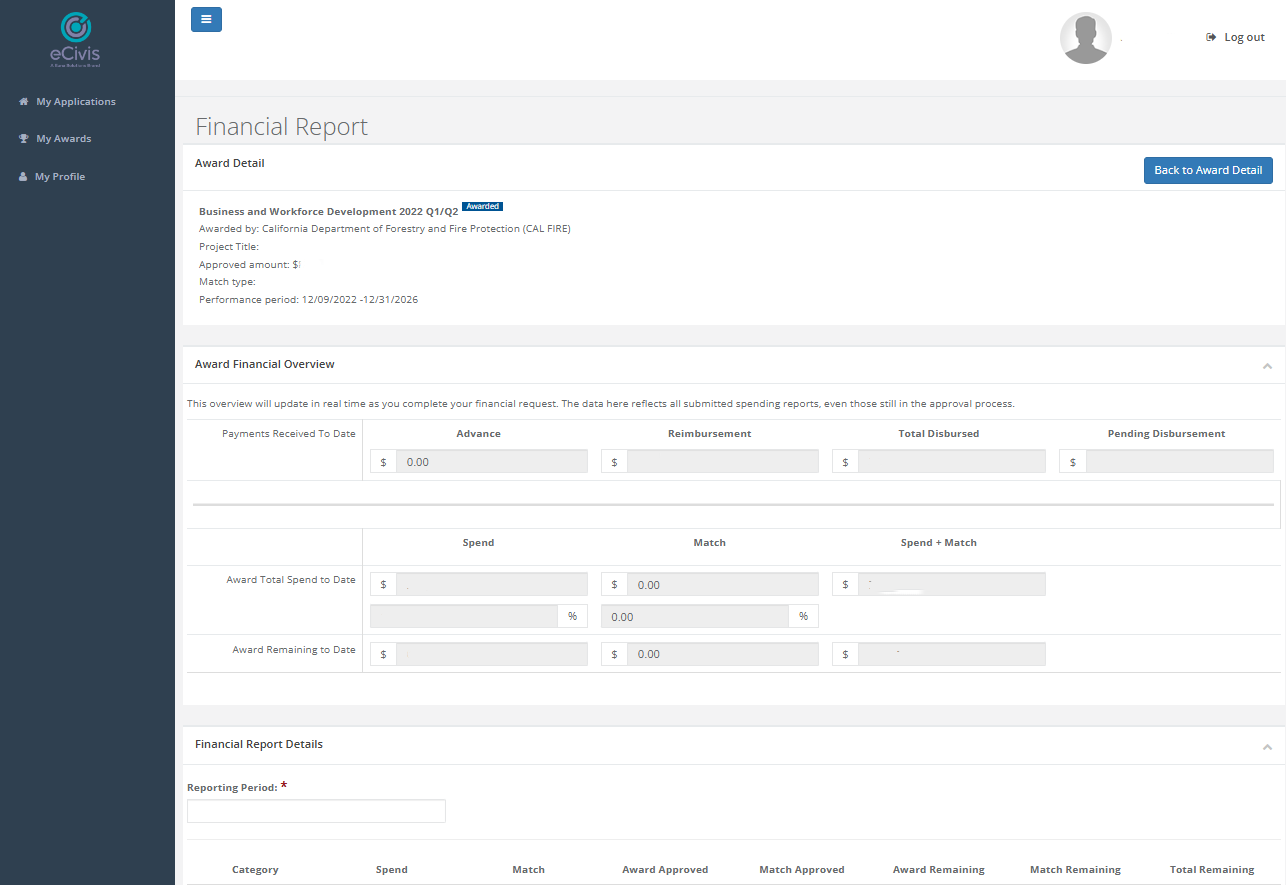Viewport: 1286px width, 885px height.
Task: Open My Profile from the sidebar
Action: click(60, 177)
